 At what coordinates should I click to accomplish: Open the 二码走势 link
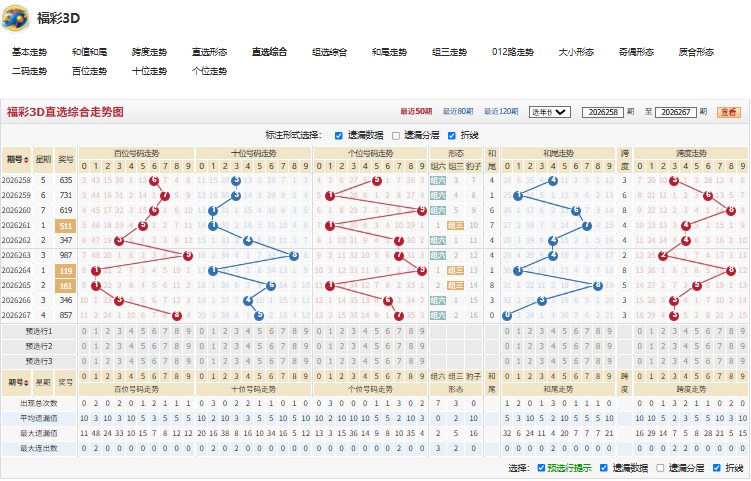click(30, 71)
